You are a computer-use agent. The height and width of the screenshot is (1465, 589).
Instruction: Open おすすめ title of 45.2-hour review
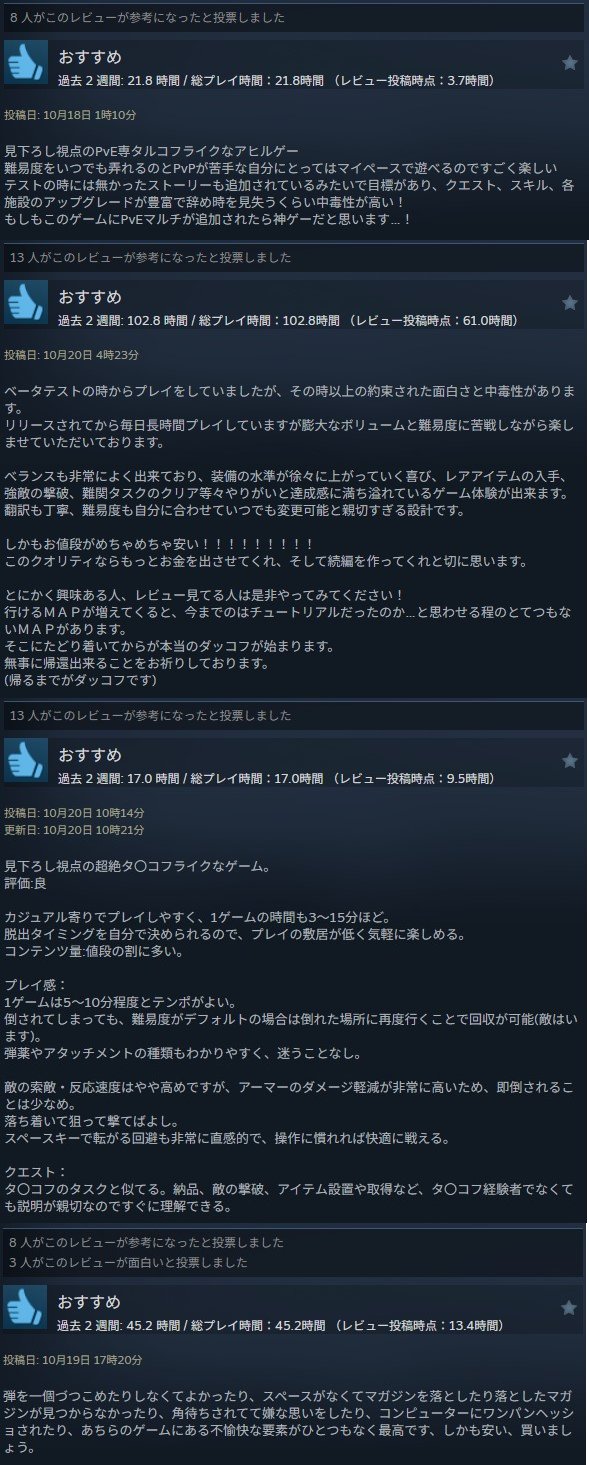click(89, 1301)
